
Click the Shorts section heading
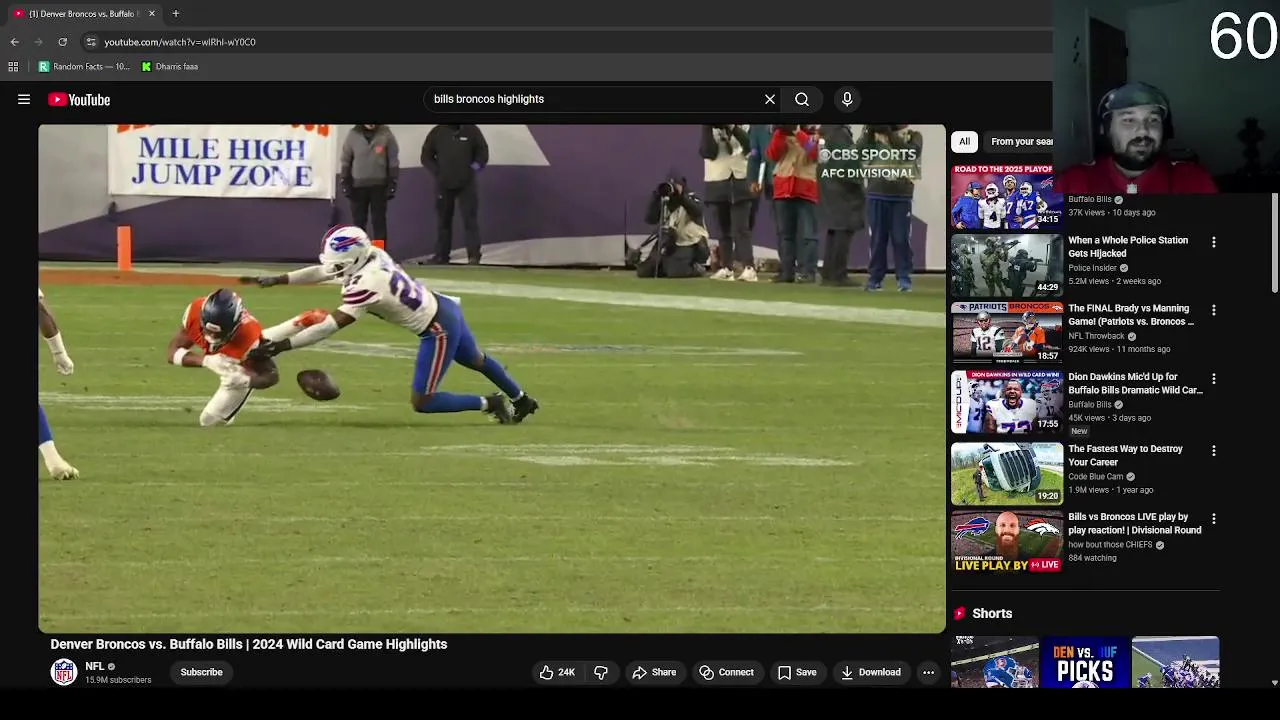[x=992, y=613]
